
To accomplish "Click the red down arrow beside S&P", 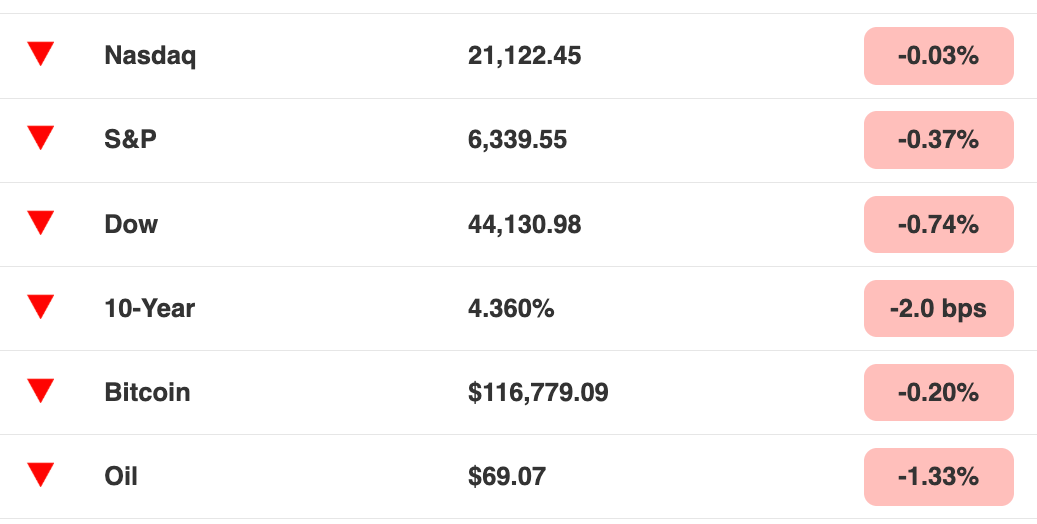I will (x=40, y=138).
